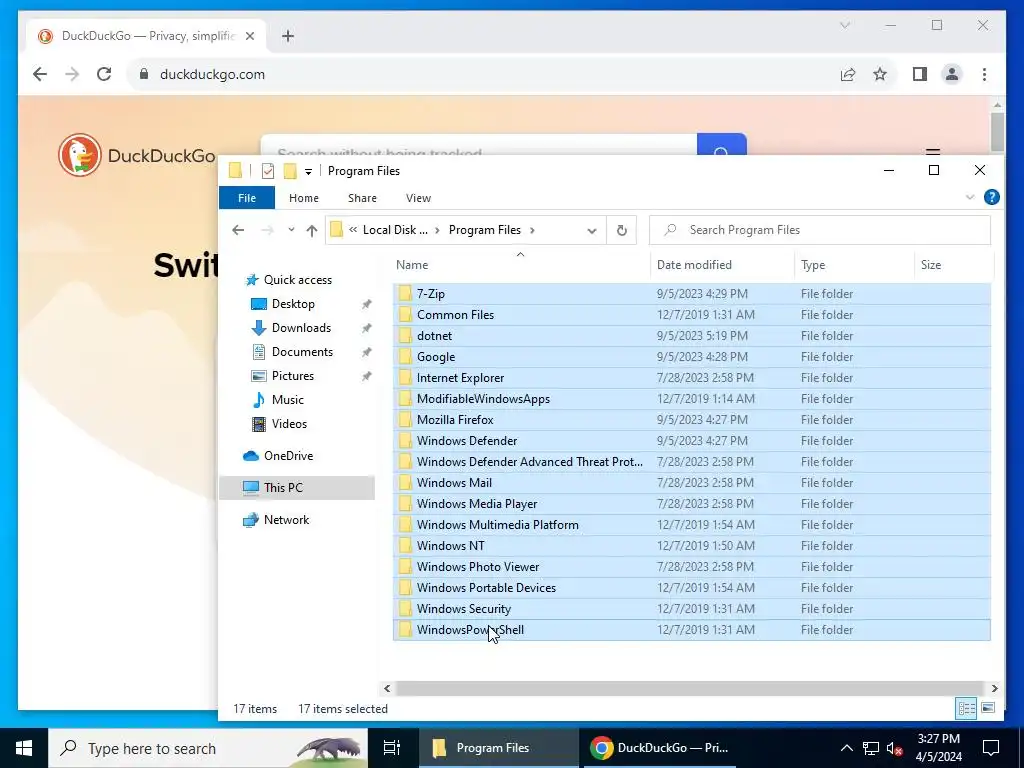
Task: Select the Windows Photo Viewer folder
Action: coord(692,567)
